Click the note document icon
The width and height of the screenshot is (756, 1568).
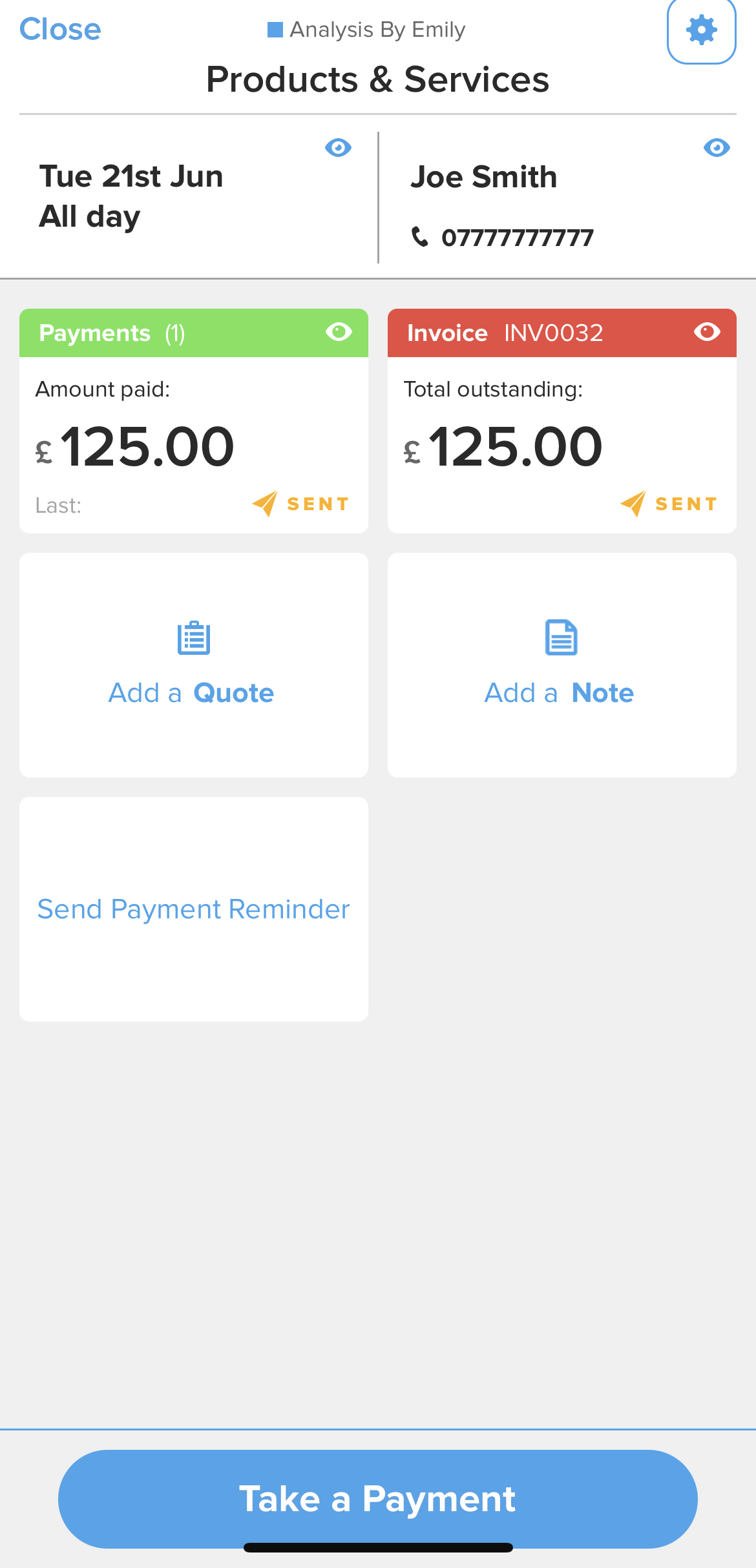pyautogui.click(x=562, y=638)
